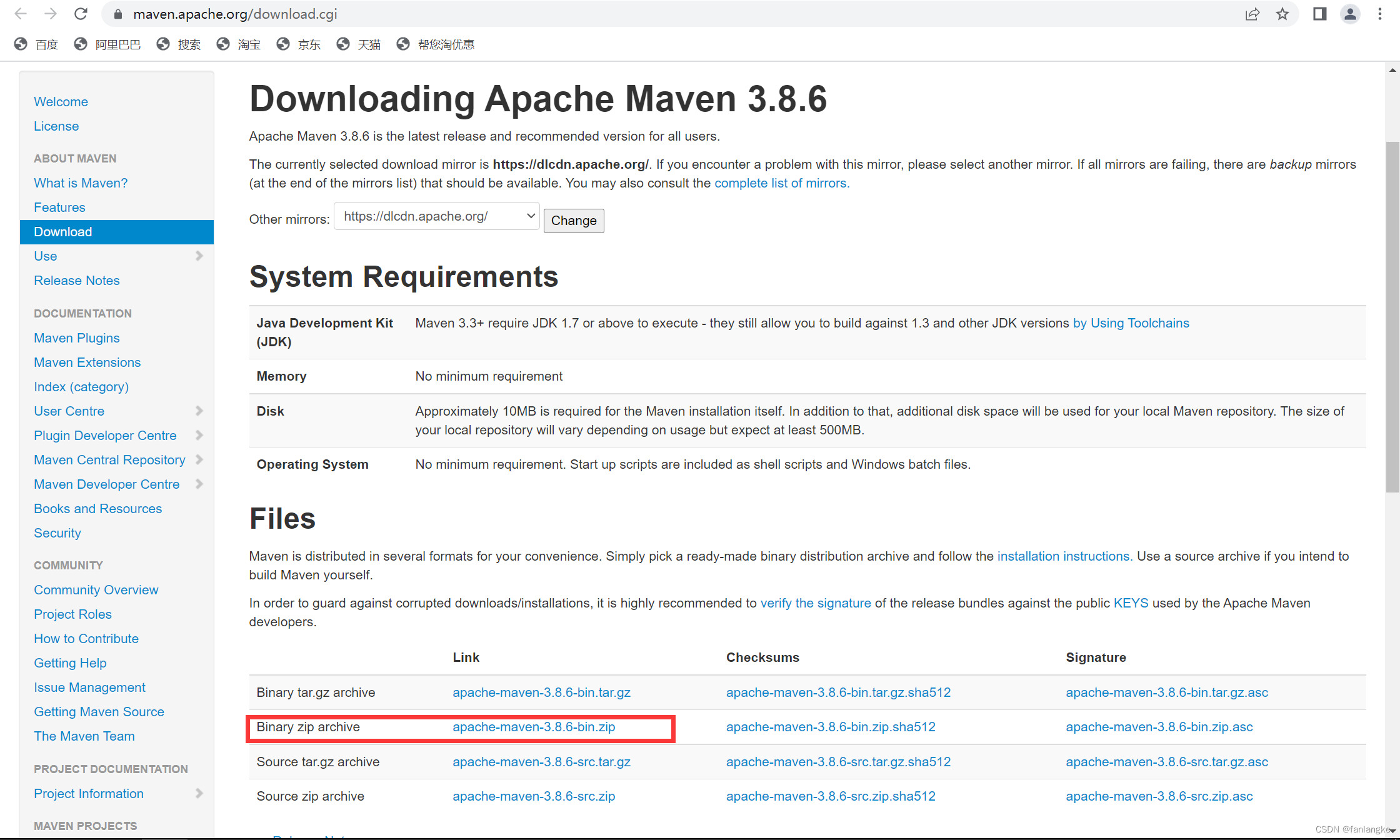Expand Plugin Developer Centre chevron
The height and width of the screenshot is (840, 1400).
click(x=199, y=436)
